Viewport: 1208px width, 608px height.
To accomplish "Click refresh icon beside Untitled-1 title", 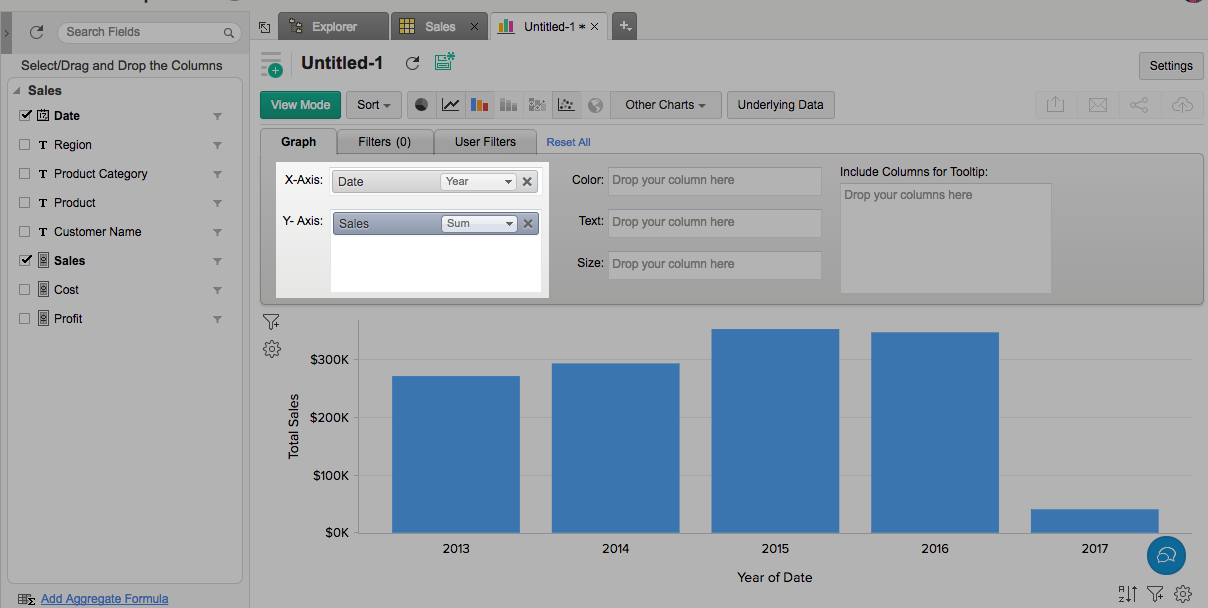I will pos(412,63).
